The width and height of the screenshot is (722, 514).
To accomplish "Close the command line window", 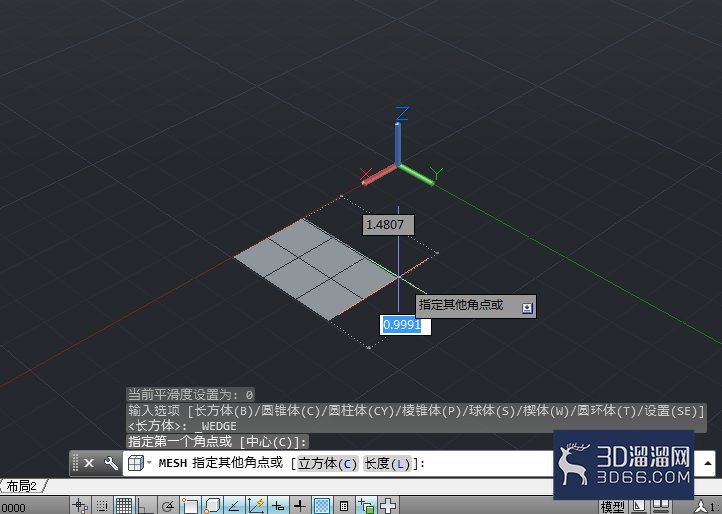I will pos(89,463).
